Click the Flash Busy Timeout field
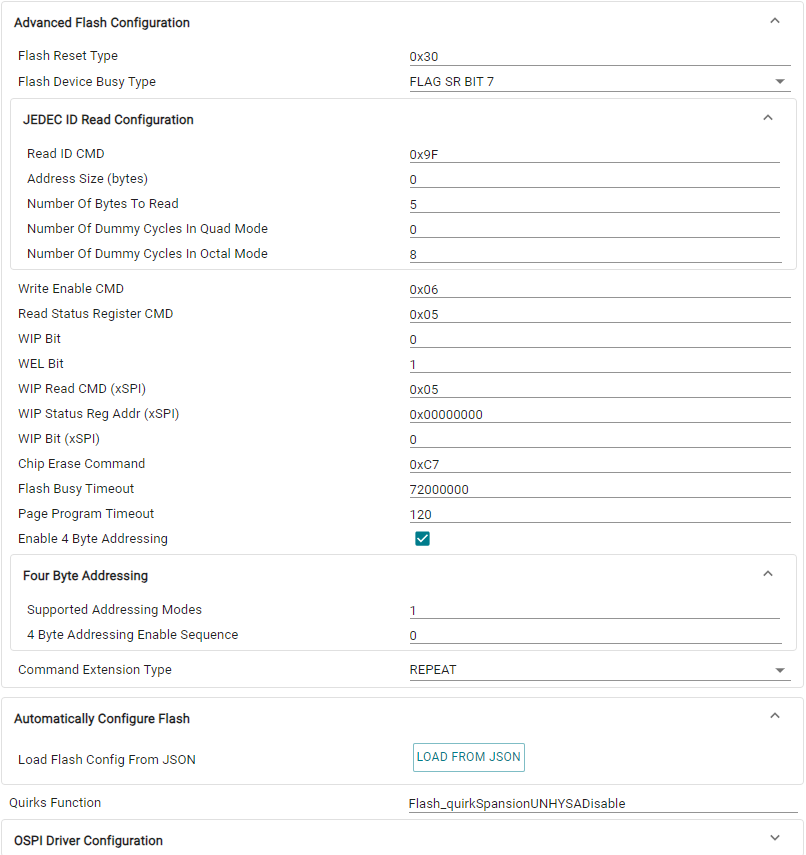This screenshot has width=806, height=855. pyautogui.click(x=600, y=490)
